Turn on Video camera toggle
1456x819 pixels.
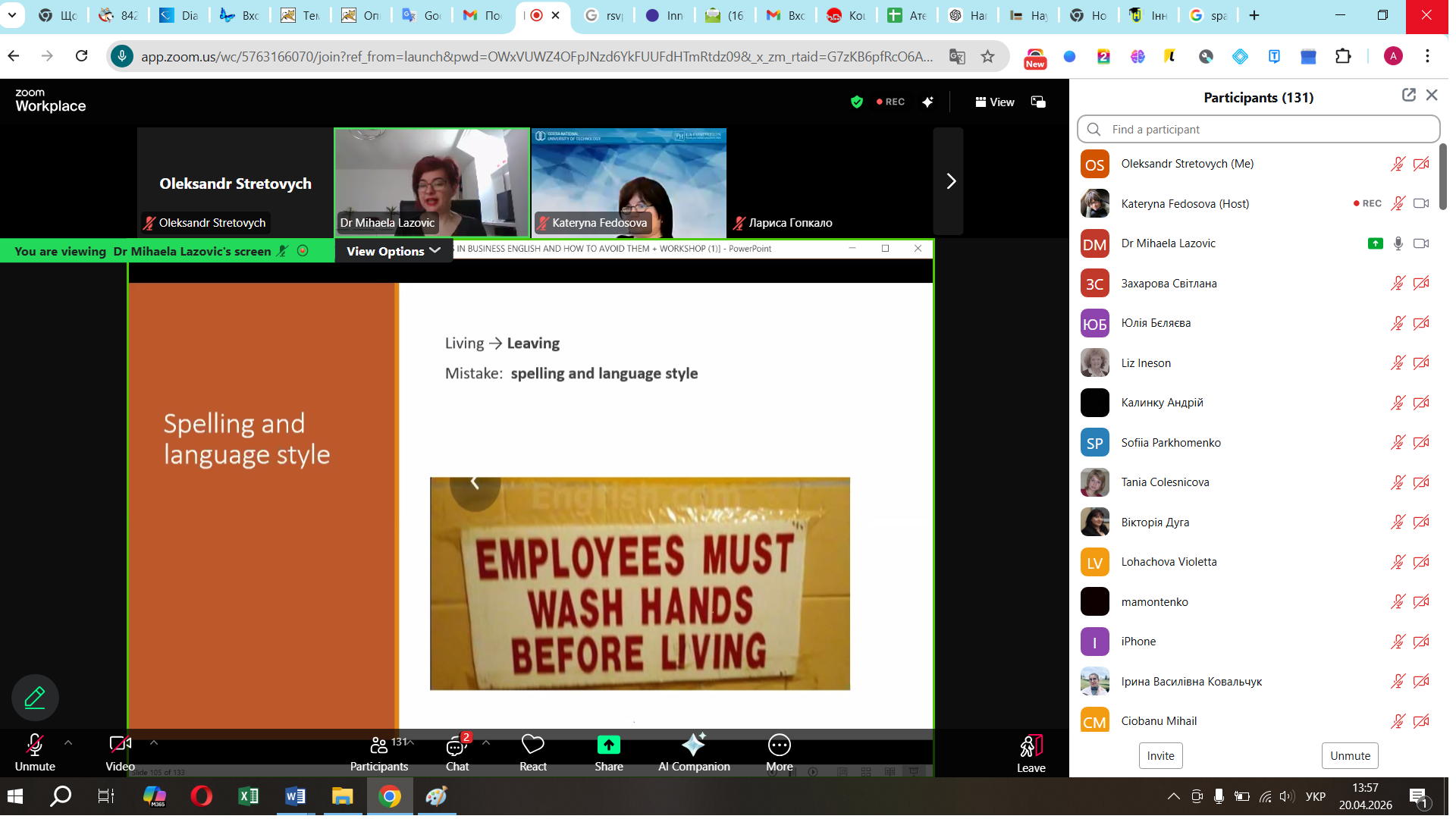pyautogui.click(x=120, y=745)
